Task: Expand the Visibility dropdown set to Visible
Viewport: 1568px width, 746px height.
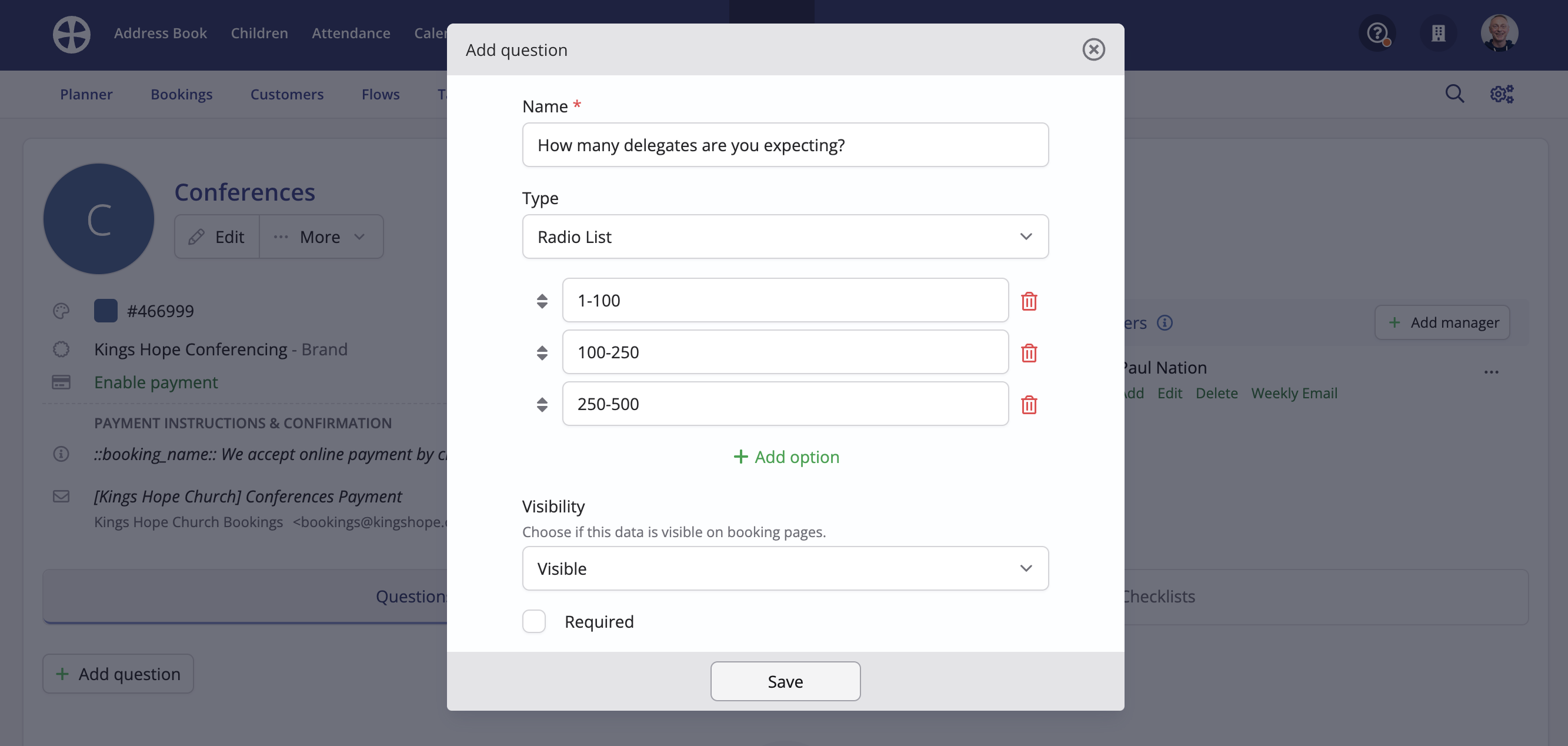Action: point(785,568)
